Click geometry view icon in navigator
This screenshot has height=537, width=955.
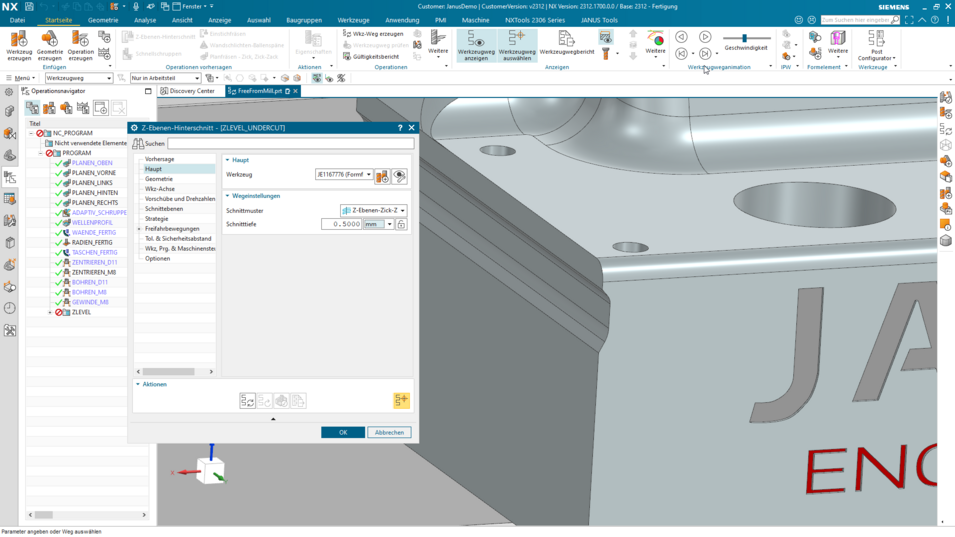coord(66,108)
